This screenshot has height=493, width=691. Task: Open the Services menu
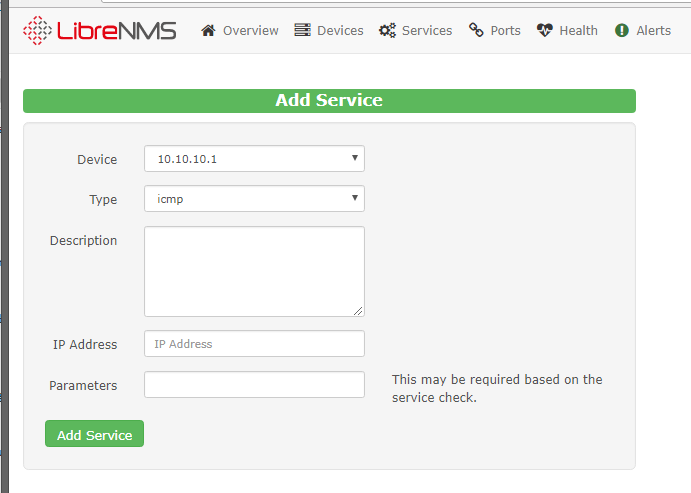click(x=427, y=30)
